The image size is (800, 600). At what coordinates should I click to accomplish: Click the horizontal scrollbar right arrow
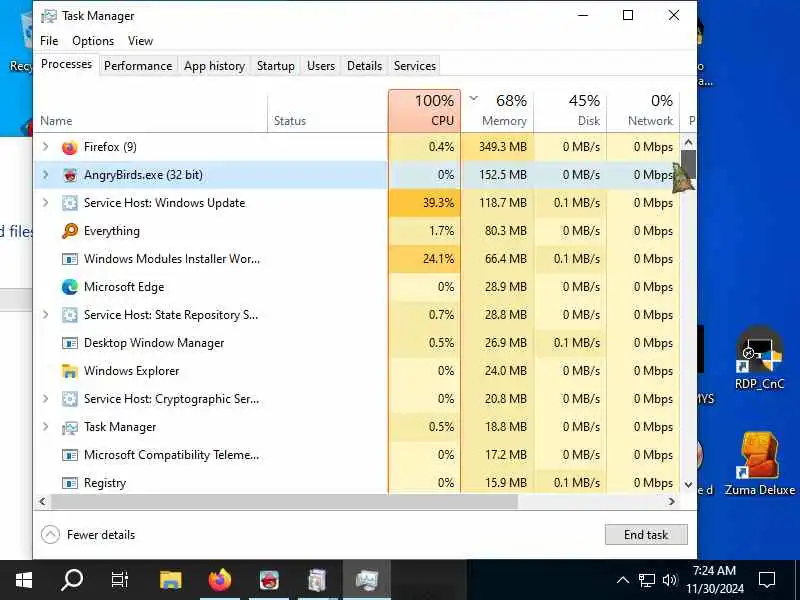coord(671,502)
